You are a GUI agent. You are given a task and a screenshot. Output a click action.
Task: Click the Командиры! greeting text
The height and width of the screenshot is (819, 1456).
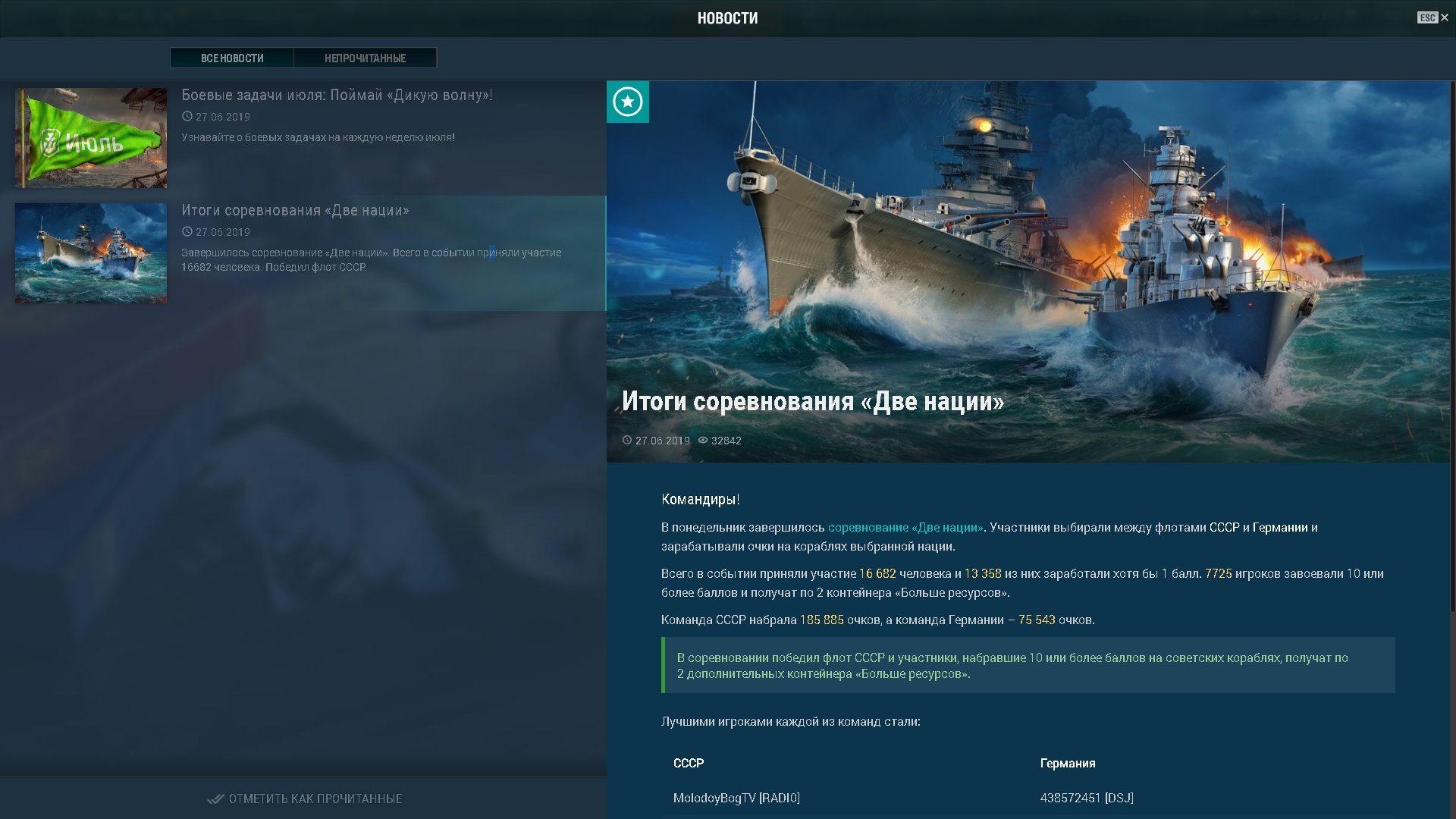click(x=701, y=500)
